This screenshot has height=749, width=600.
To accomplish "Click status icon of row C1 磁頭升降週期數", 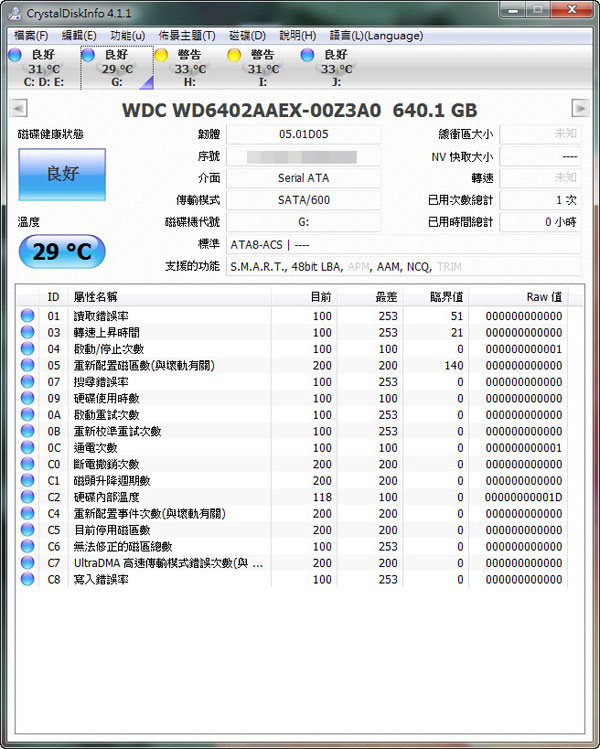I will (28, 481).
